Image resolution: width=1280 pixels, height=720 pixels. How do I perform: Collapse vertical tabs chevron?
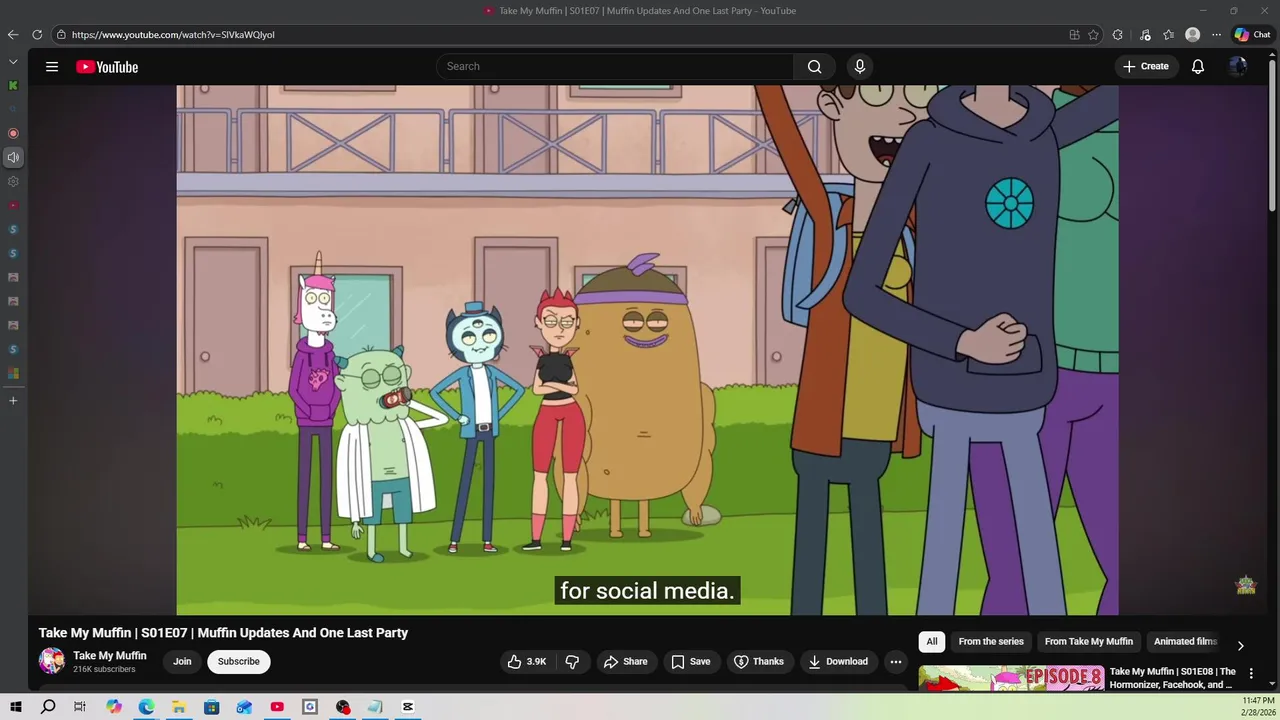pos(13,62)
